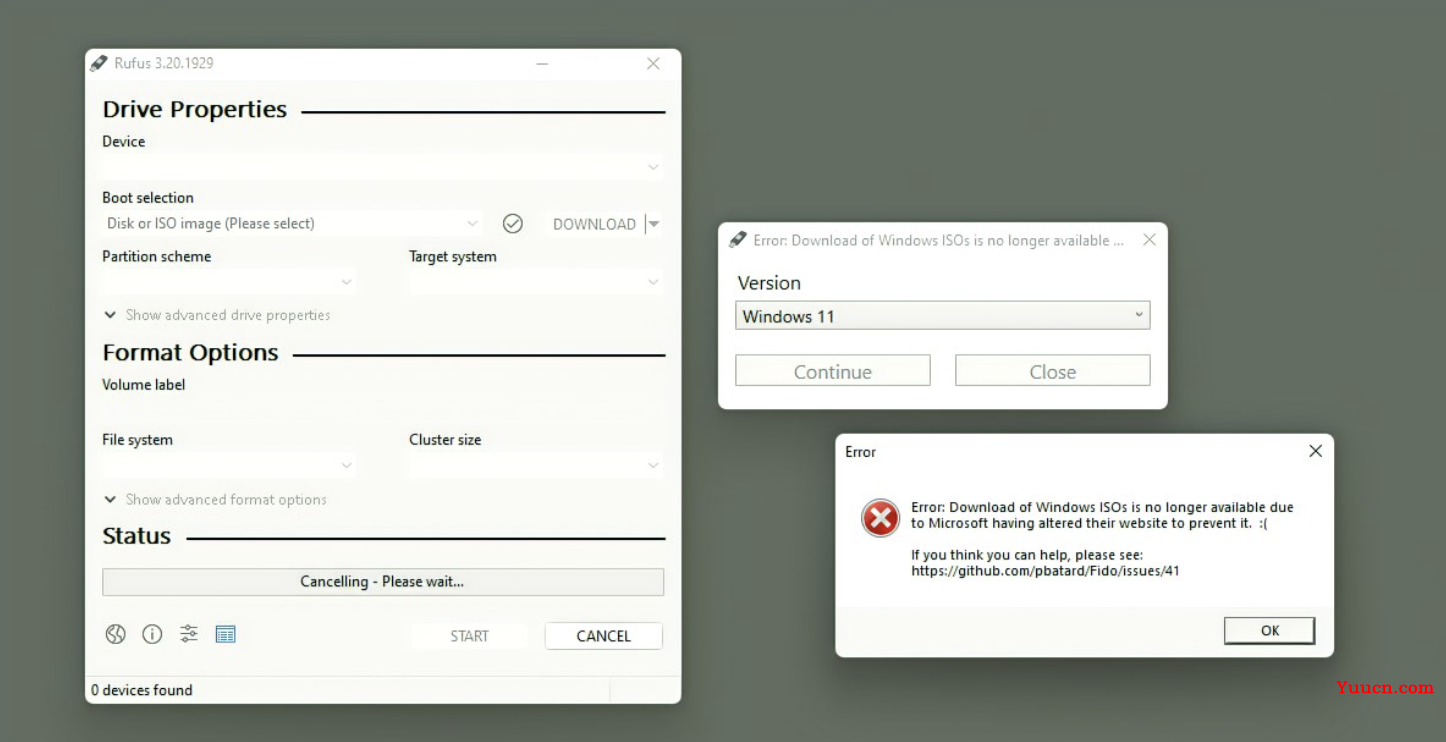Show the log with the list icon
Screen dimensions: 1446x742
click(x=226, y=634)
